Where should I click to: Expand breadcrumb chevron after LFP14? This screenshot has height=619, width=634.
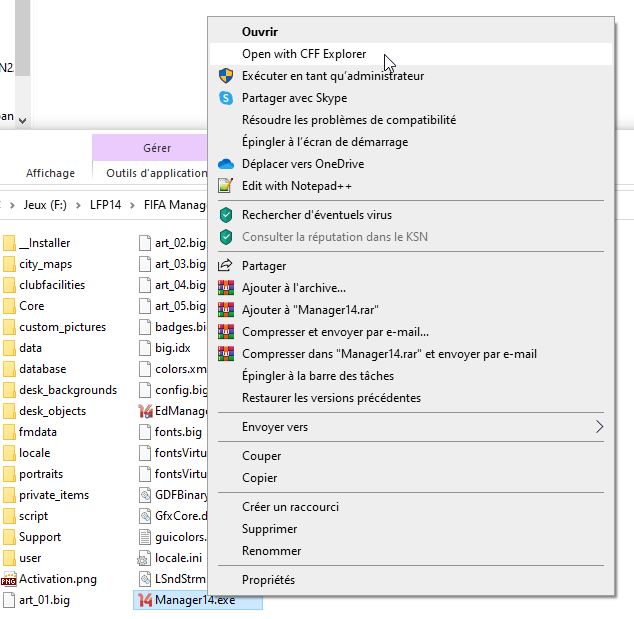tap(132, 205)
